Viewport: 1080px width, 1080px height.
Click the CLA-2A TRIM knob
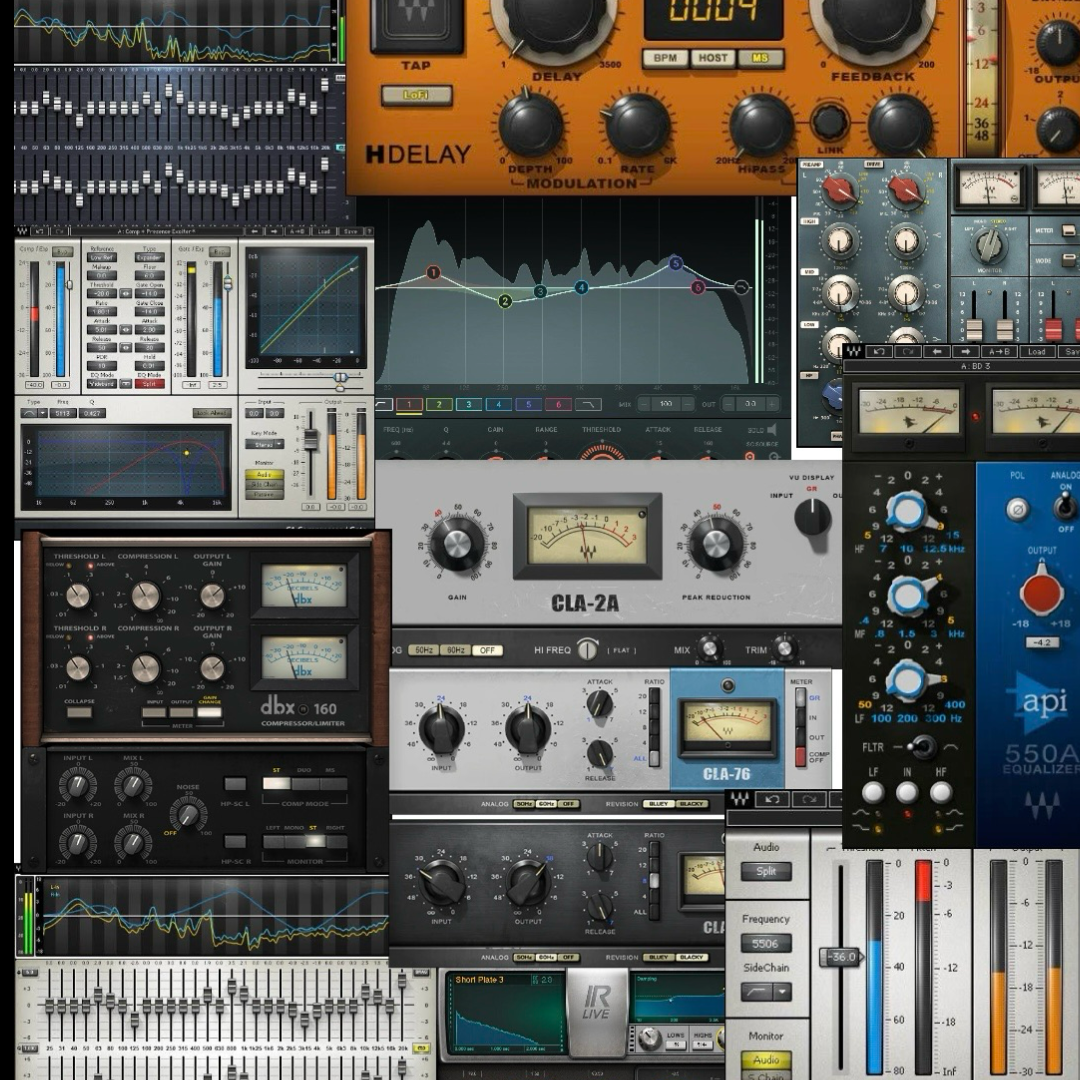pyautogui.click(x=784, y=649)
